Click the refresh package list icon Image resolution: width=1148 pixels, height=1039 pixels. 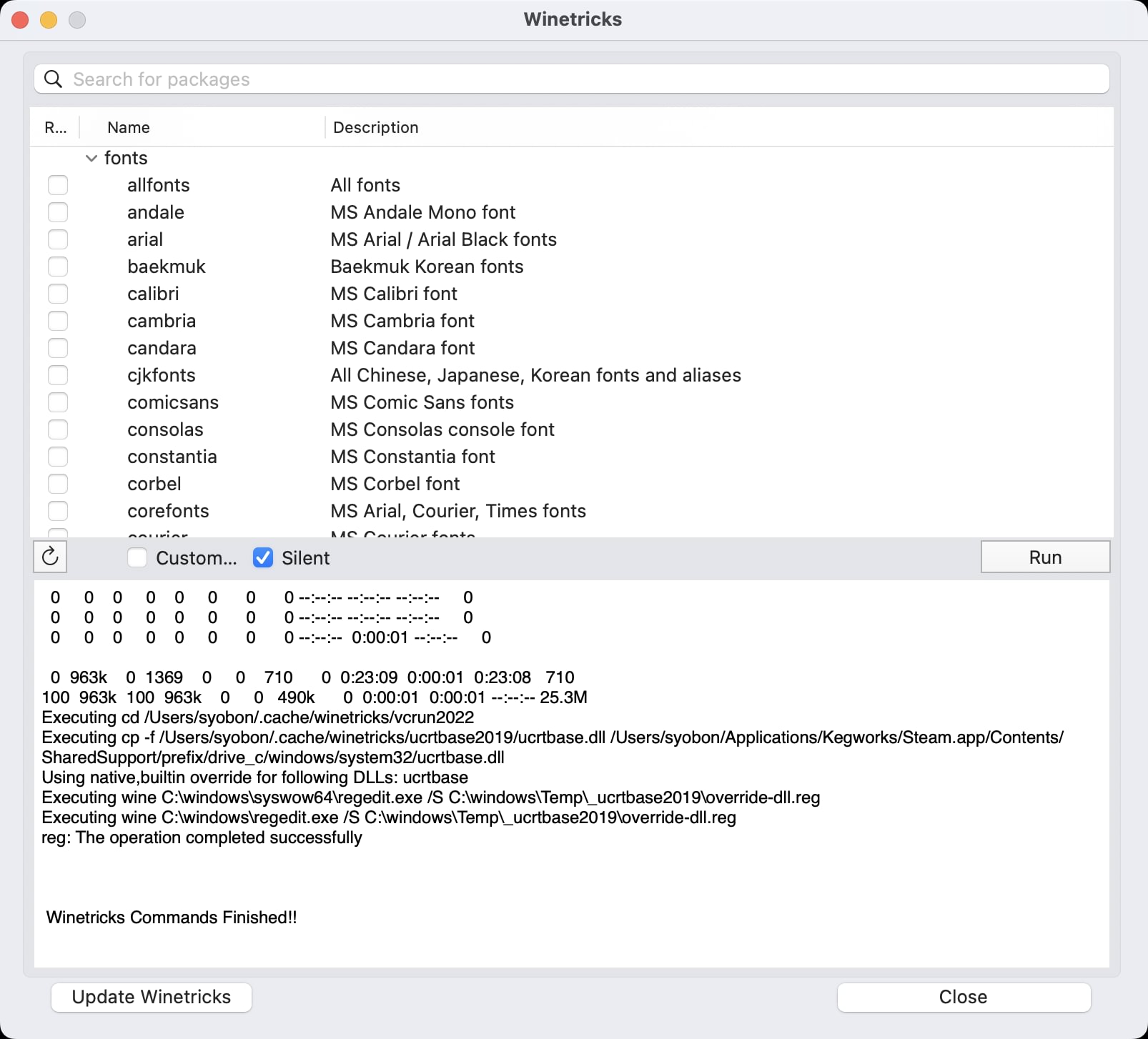50,557
